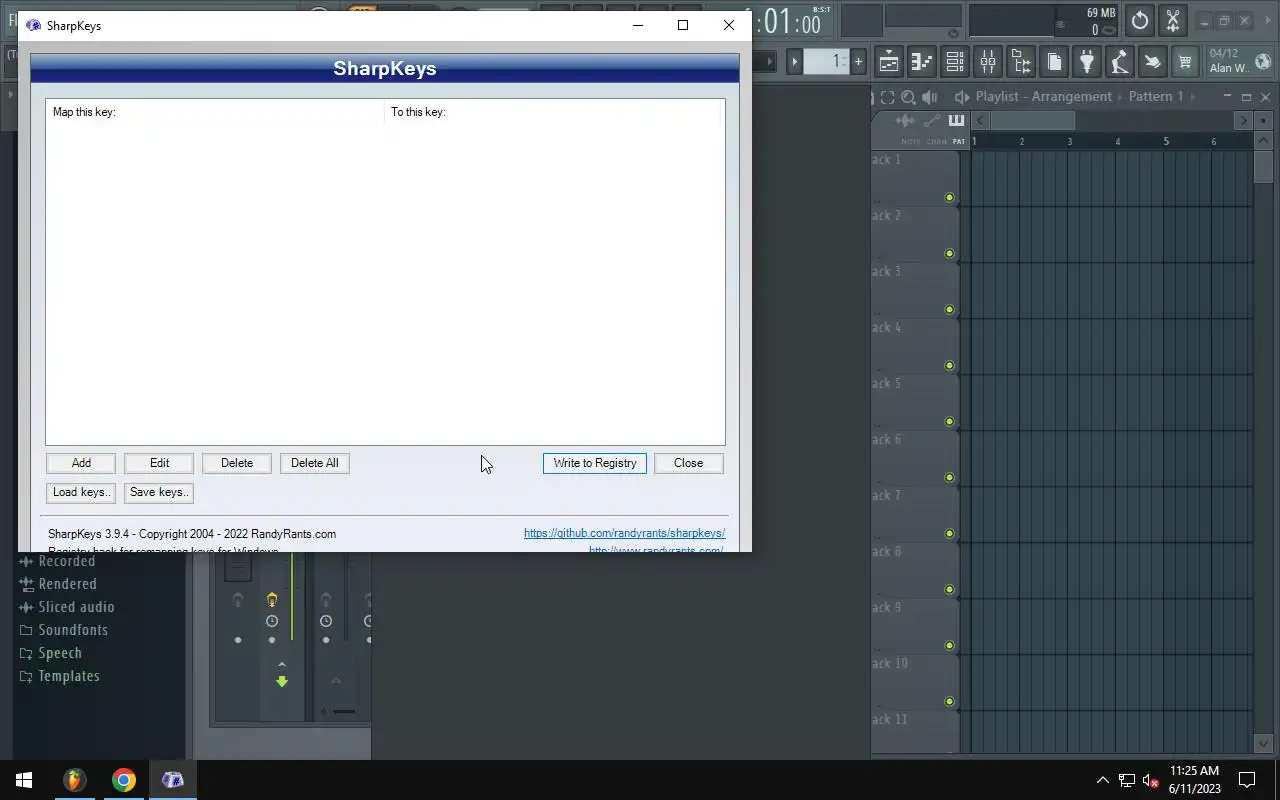1280x800 pixels.
Task: Open the network icon in system tray
Action: [1126, 780]
